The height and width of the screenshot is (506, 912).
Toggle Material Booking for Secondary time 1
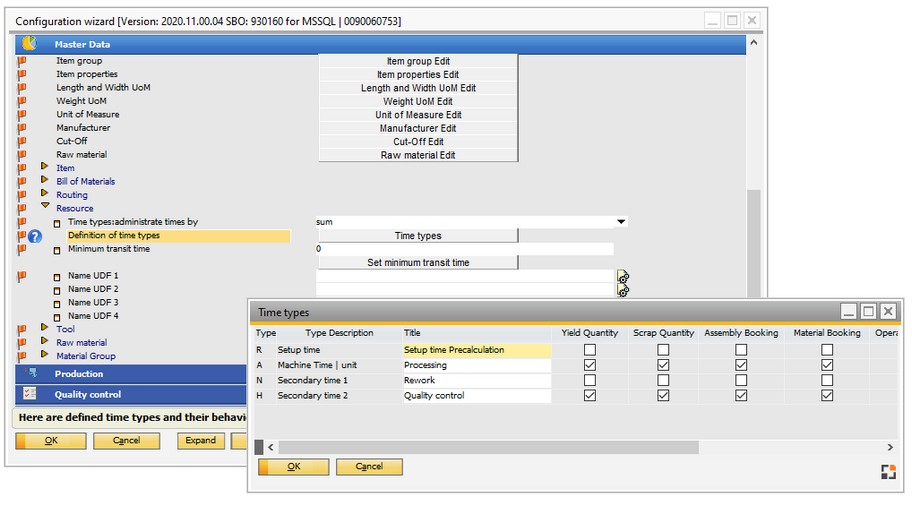coord(827,380)
